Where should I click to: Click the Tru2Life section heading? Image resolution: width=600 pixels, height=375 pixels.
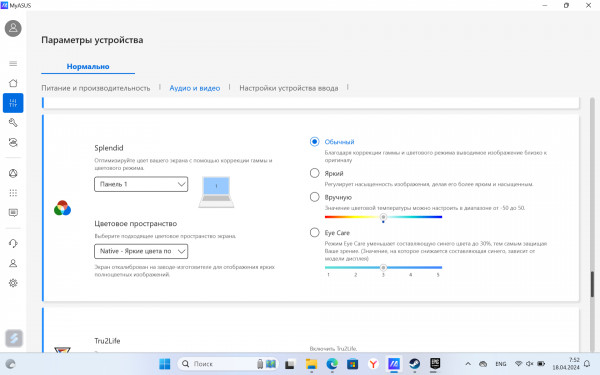tap(107, 341)
